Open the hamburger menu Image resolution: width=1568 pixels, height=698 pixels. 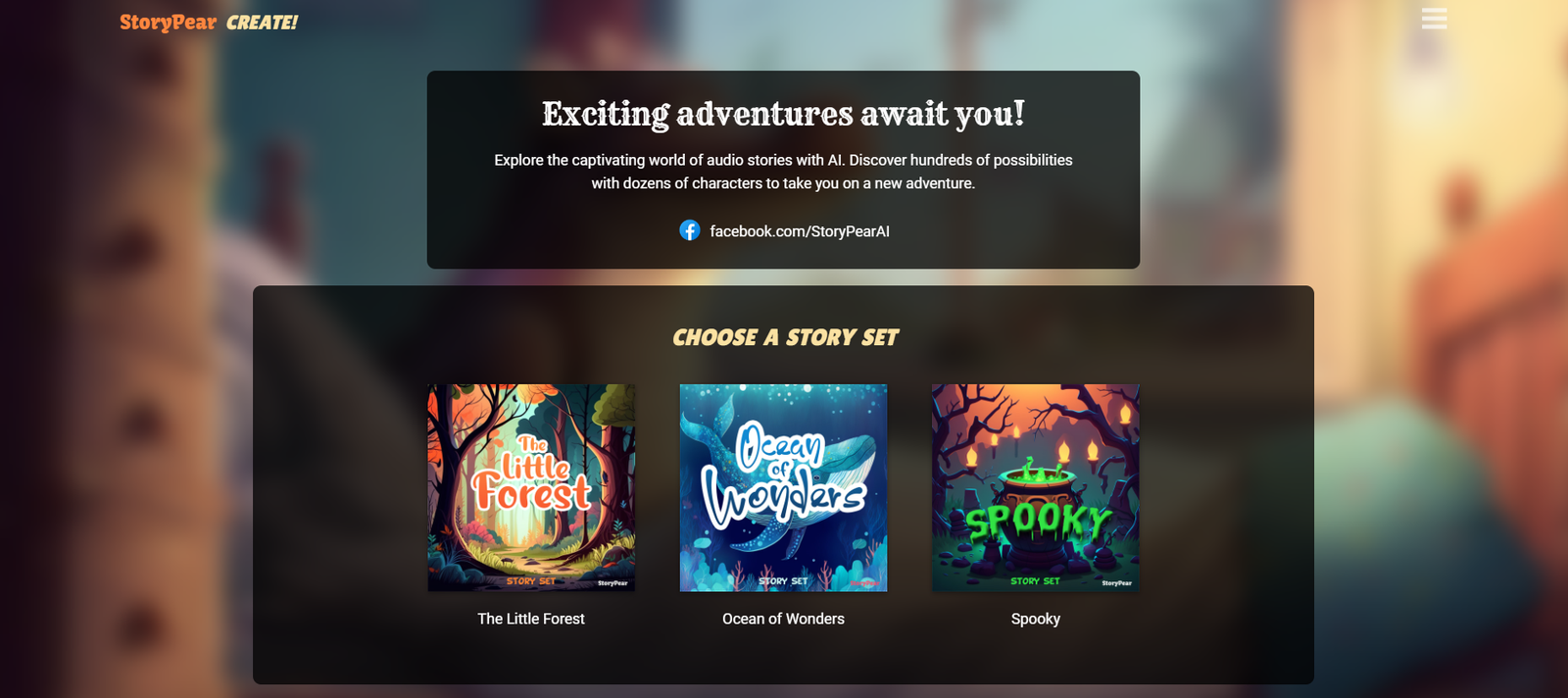[1434, 19]
